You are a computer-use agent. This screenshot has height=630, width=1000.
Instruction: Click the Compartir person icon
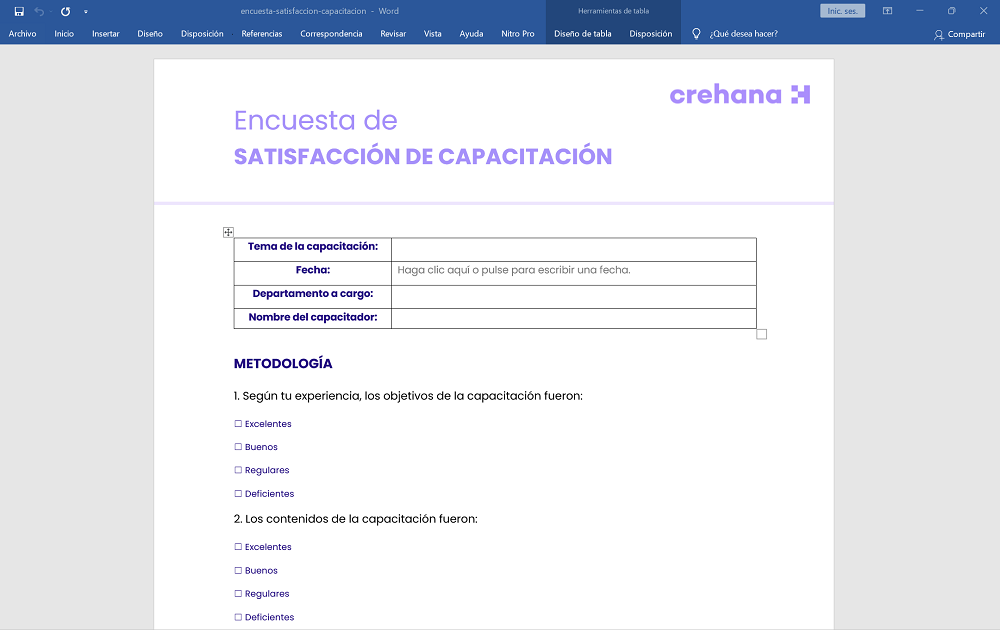[x=938, y=33]
